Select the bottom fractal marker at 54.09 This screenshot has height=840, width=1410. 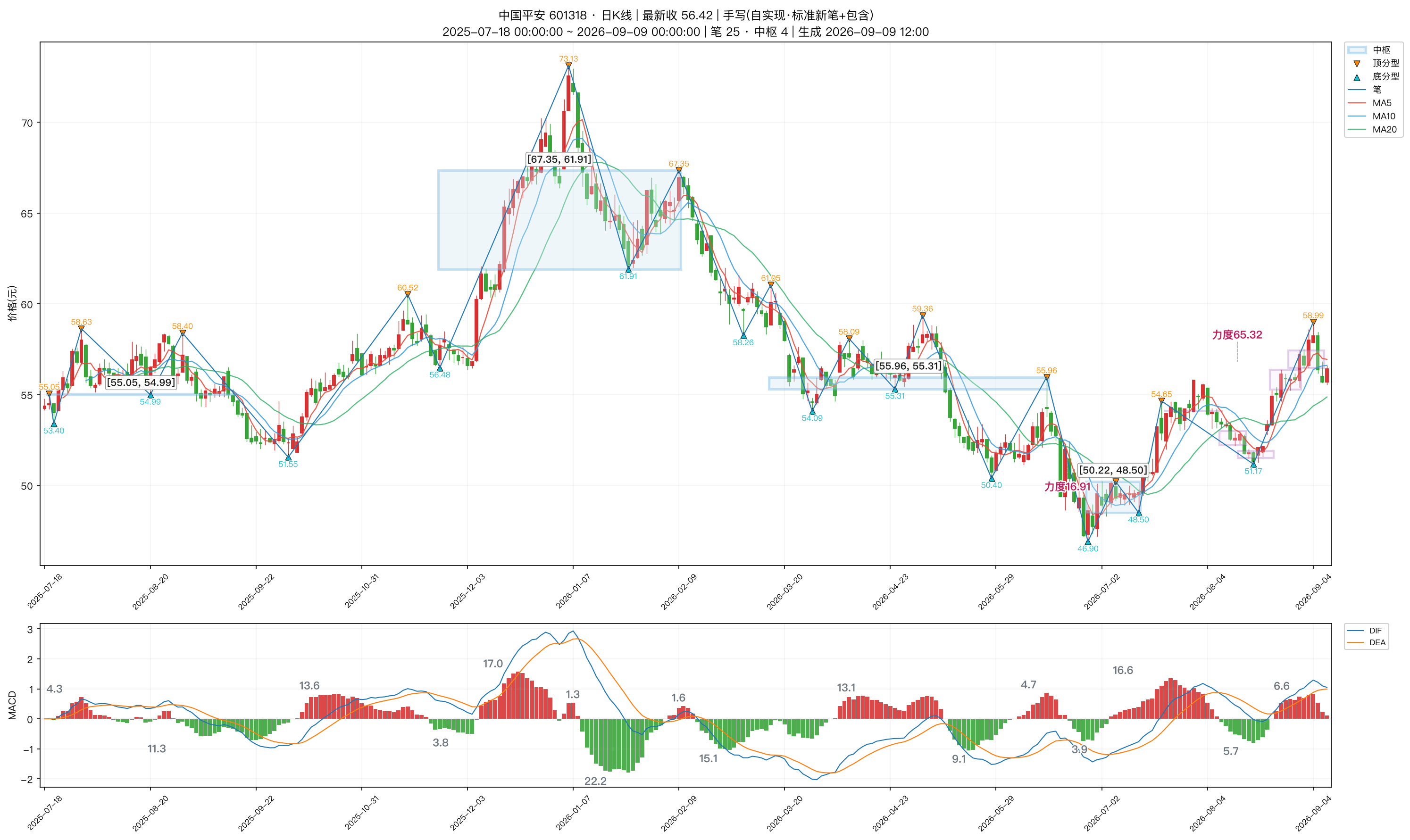tap(812, 411)
